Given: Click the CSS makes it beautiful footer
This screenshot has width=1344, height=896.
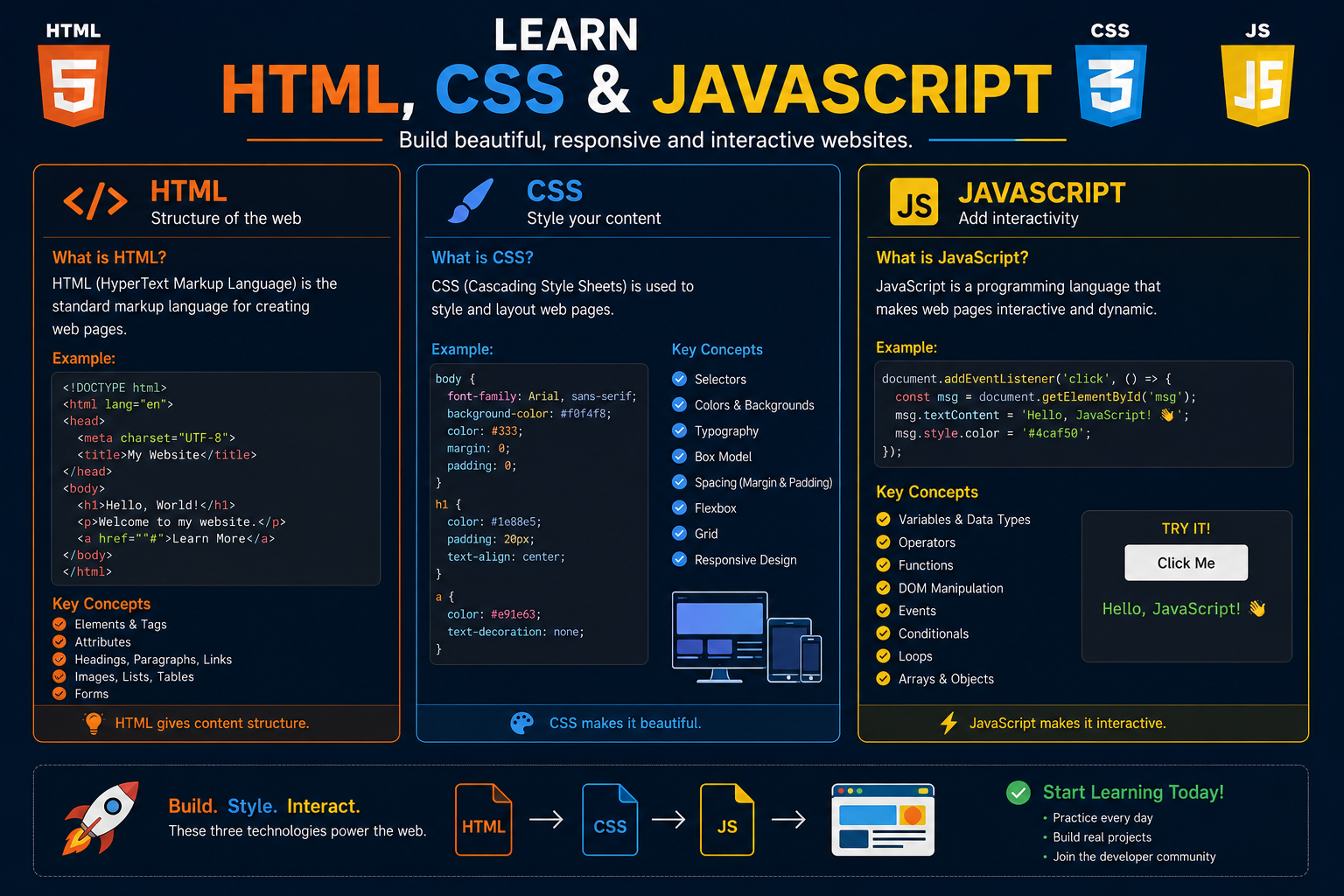Looking at the screenshot, I should pyautogui.click(x=625, y=723).
